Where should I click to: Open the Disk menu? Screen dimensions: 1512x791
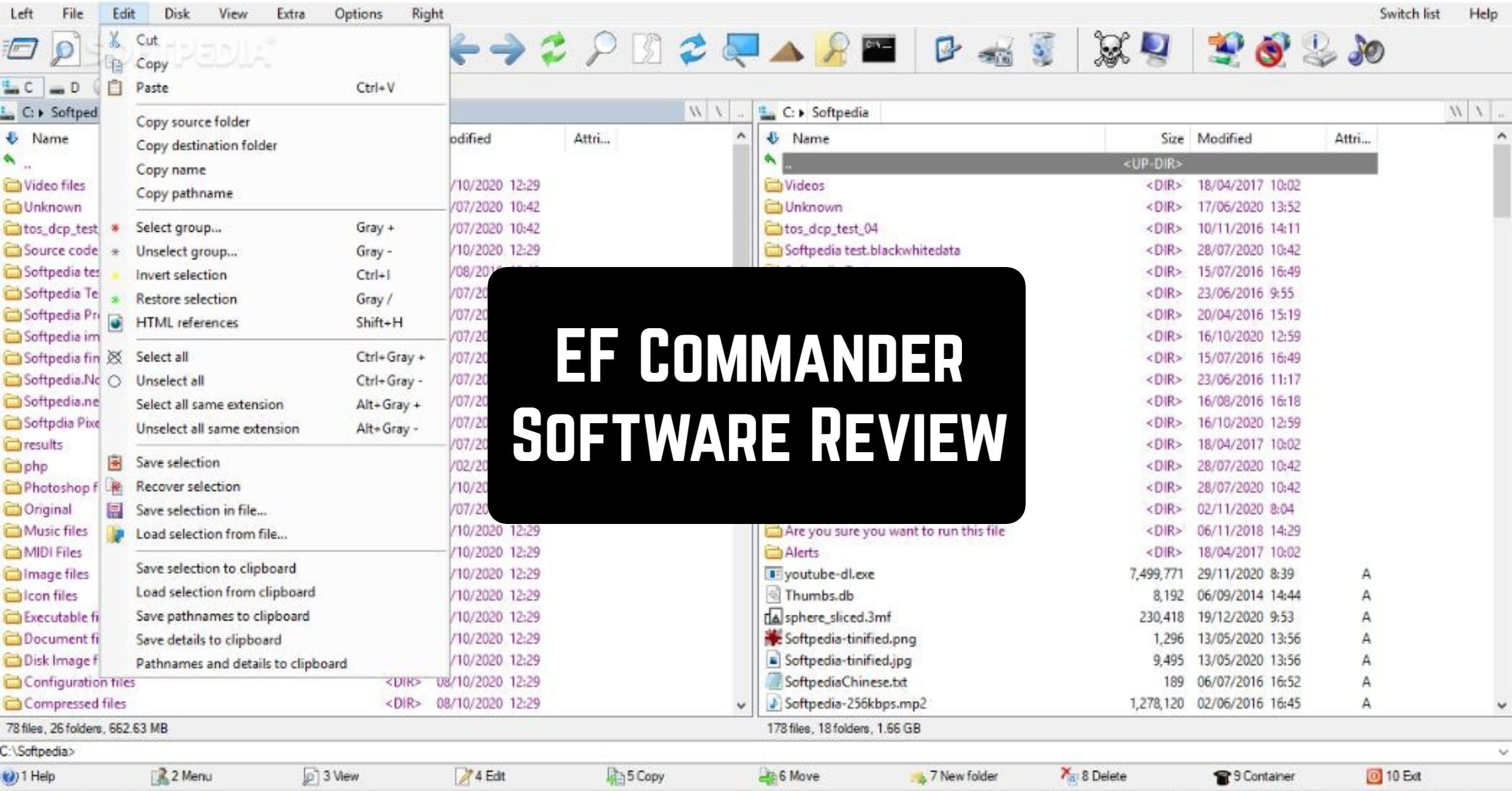[x=177, y=14]
